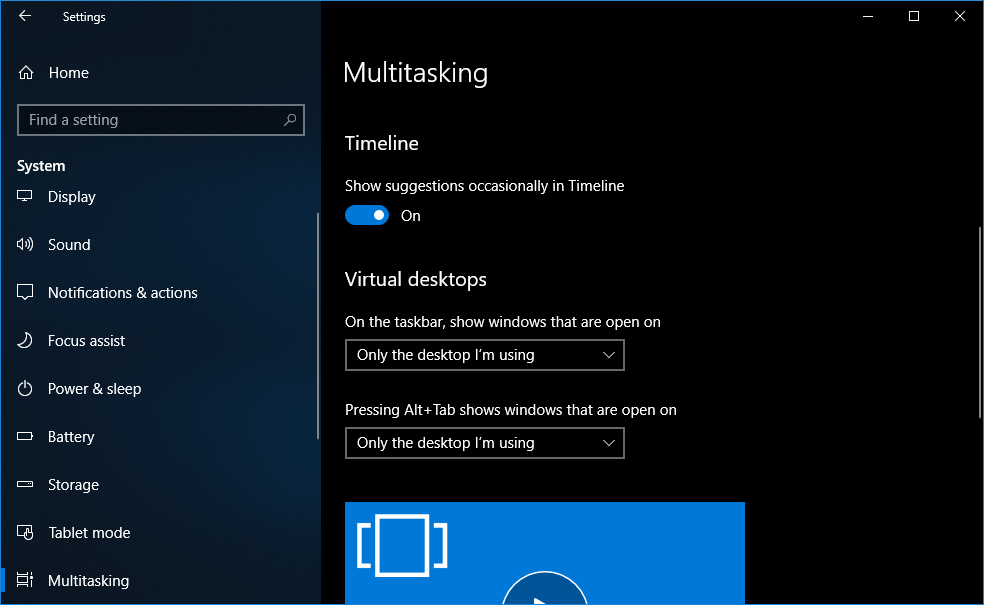The height and width of the screenshot is (605, 984).
Task: Click the main content vertical scrollbar
Action: pyautogui.click(x=979, y=320)
